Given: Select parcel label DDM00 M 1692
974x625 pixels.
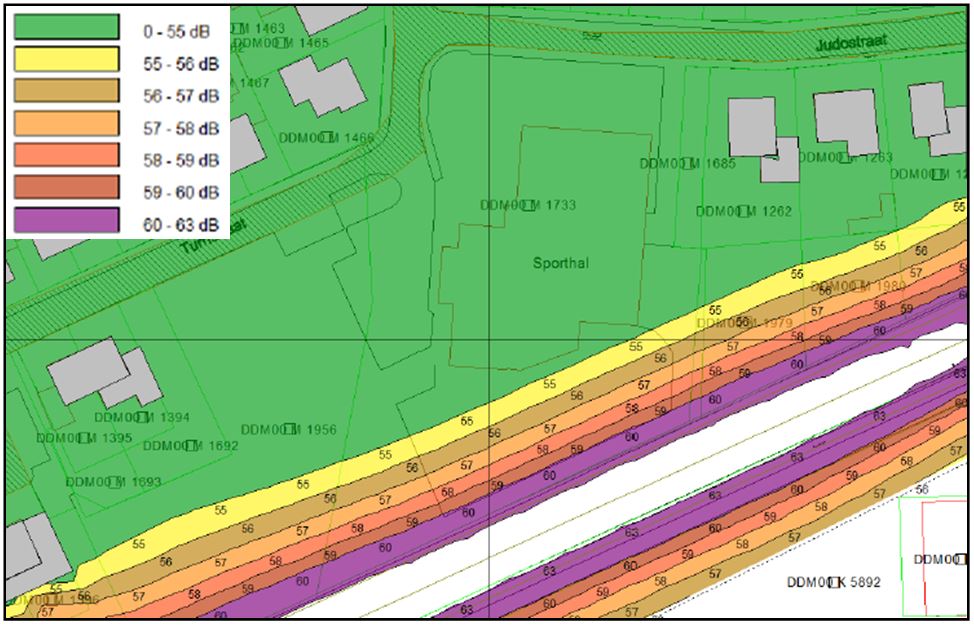Looking at the screenshot, I should coord(190,446).
